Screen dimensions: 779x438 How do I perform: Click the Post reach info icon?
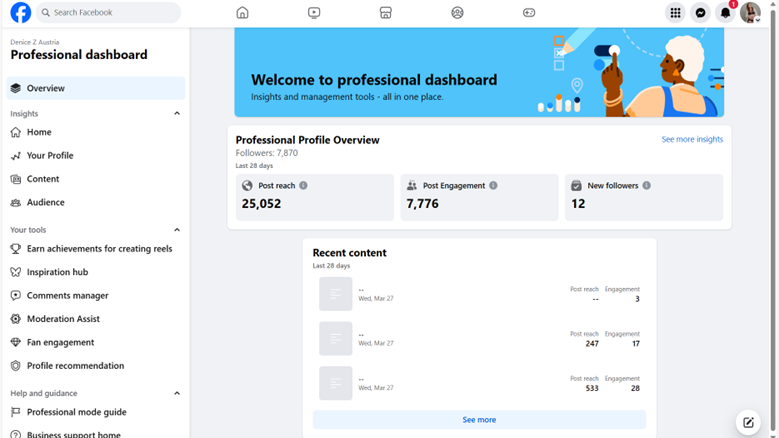point(303,185)
